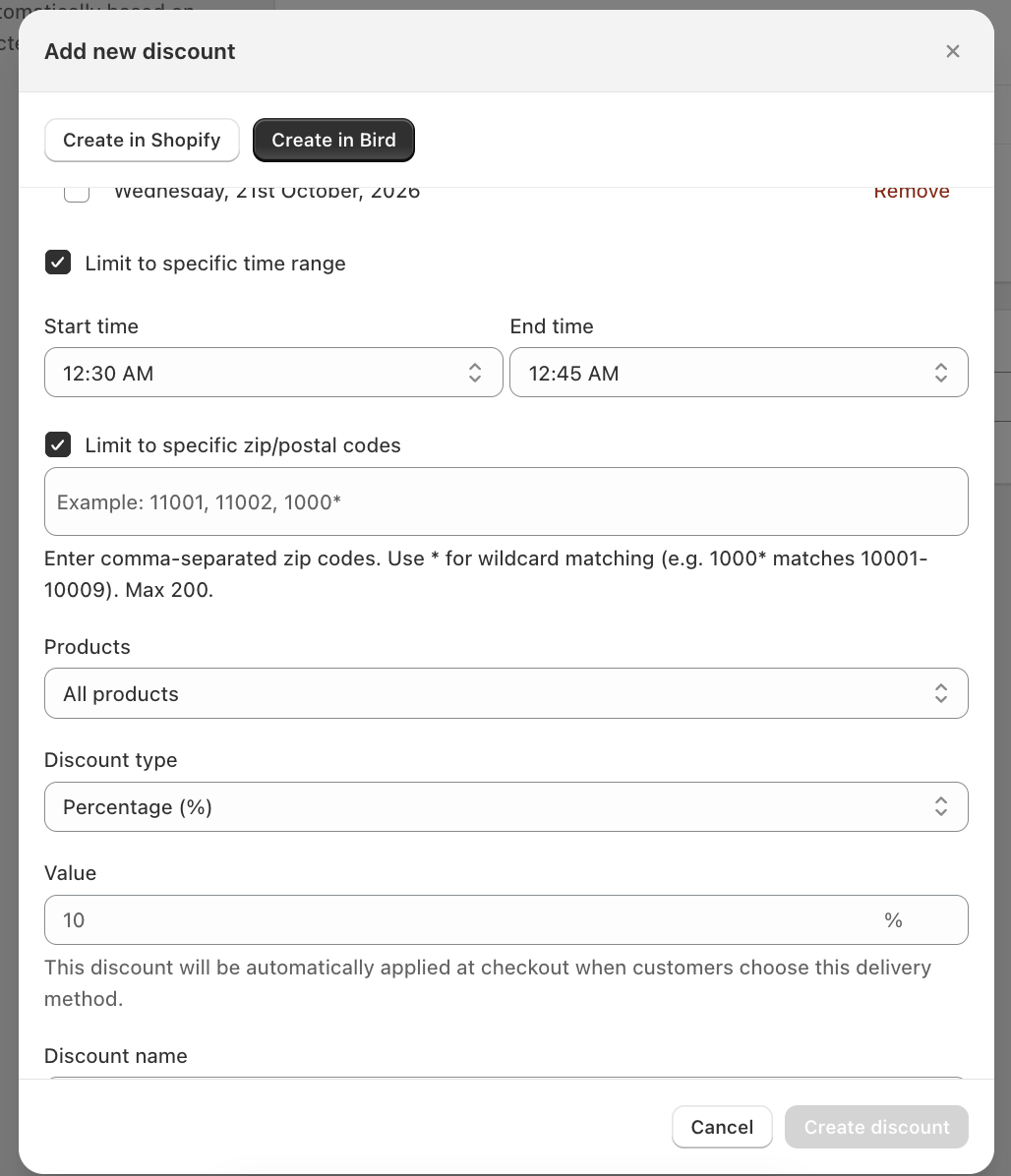Screen dimensions: 1011x1176
Task: Click the Discount type label
Action: 111,760
